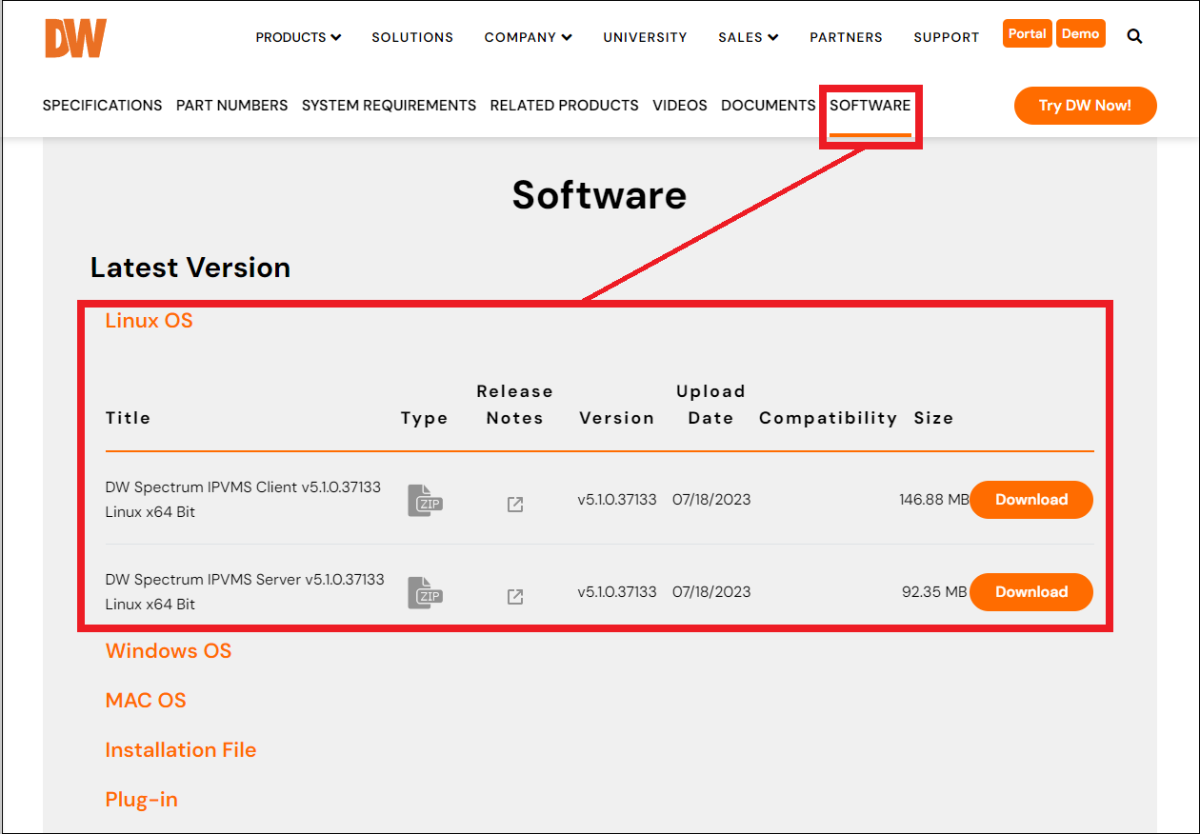The height and width of the screenshot is (834, 1200).
Task: Expand the Plug-in section
Action: (x=141, y=799)
